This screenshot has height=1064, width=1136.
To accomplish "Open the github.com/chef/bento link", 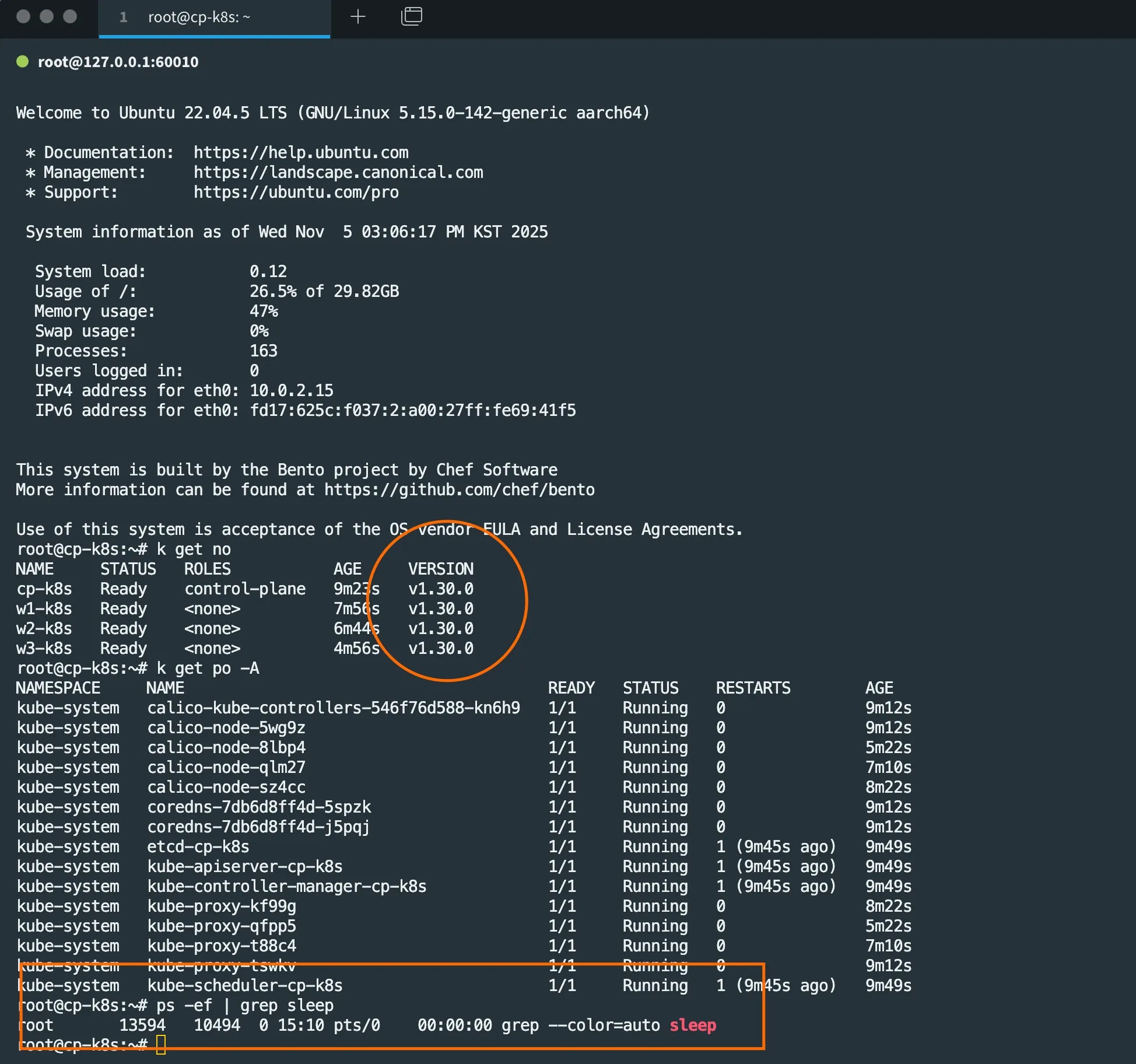I will 460,490.
